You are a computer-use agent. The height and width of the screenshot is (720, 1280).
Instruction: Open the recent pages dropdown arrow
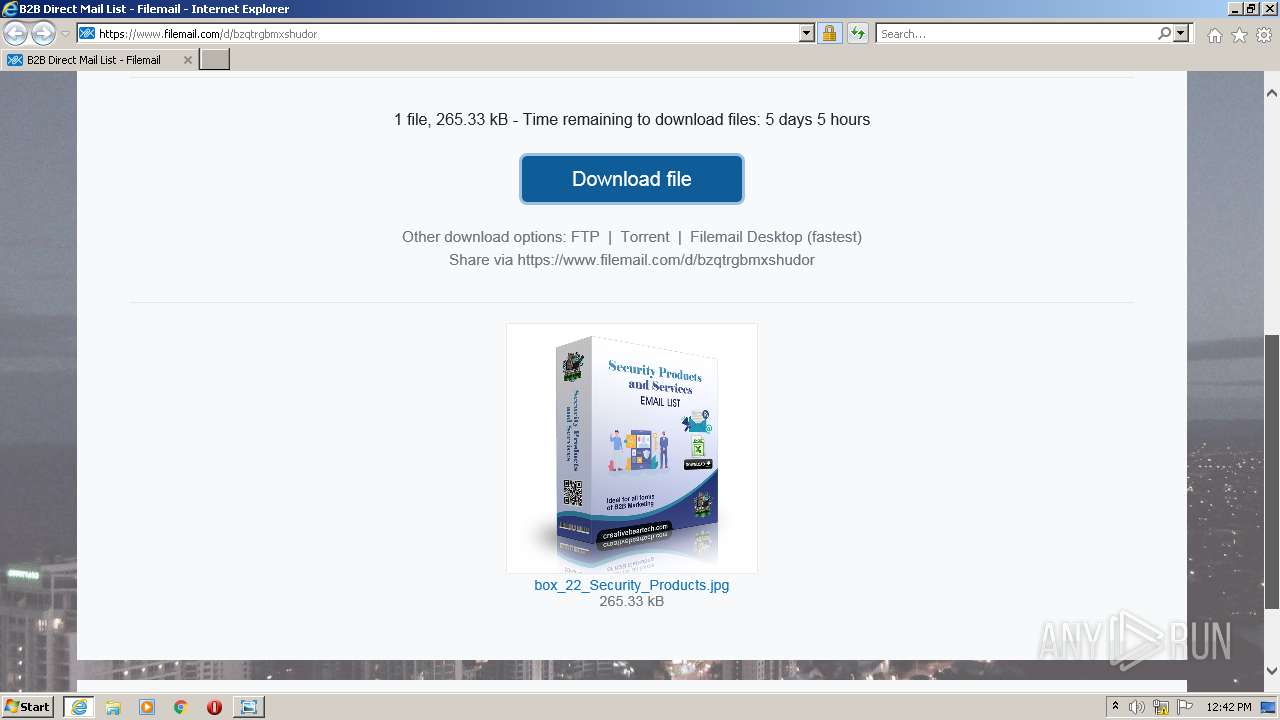[x=66, y=34]
